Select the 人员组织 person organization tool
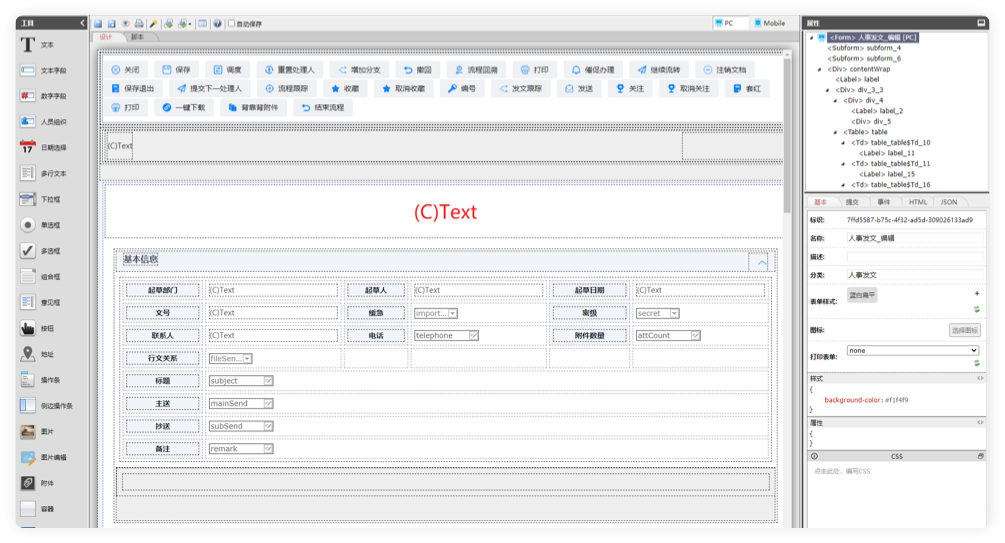 point(44,122)
